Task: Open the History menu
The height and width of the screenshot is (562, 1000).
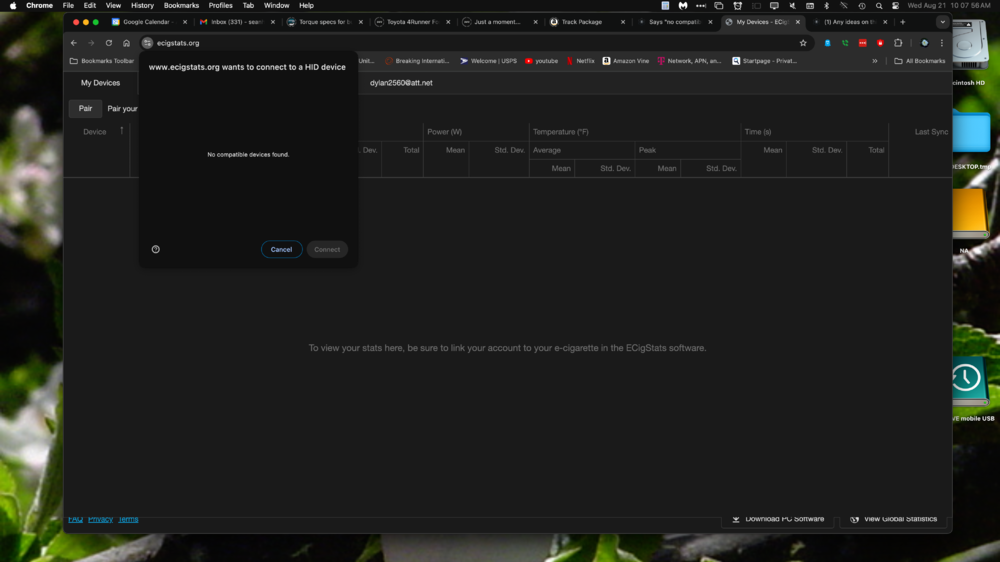Action: [142, 6]
